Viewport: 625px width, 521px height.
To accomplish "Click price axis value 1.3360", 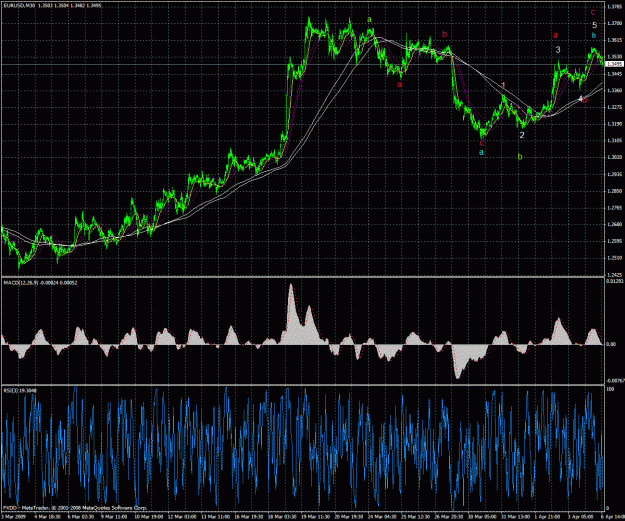I will pos(614,90).
